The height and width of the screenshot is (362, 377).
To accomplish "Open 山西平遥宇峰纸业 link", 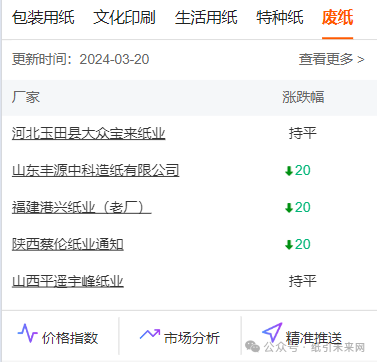I will 68,281.
